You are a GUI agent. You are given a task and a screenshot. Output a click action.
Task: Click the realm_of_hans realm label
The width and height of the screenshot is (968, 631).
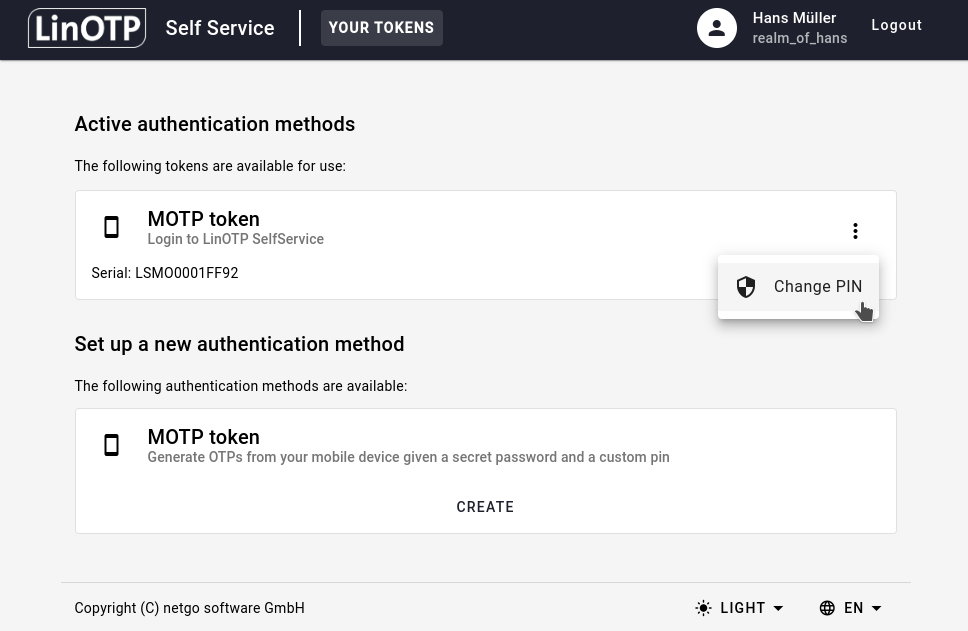point(799,38)
